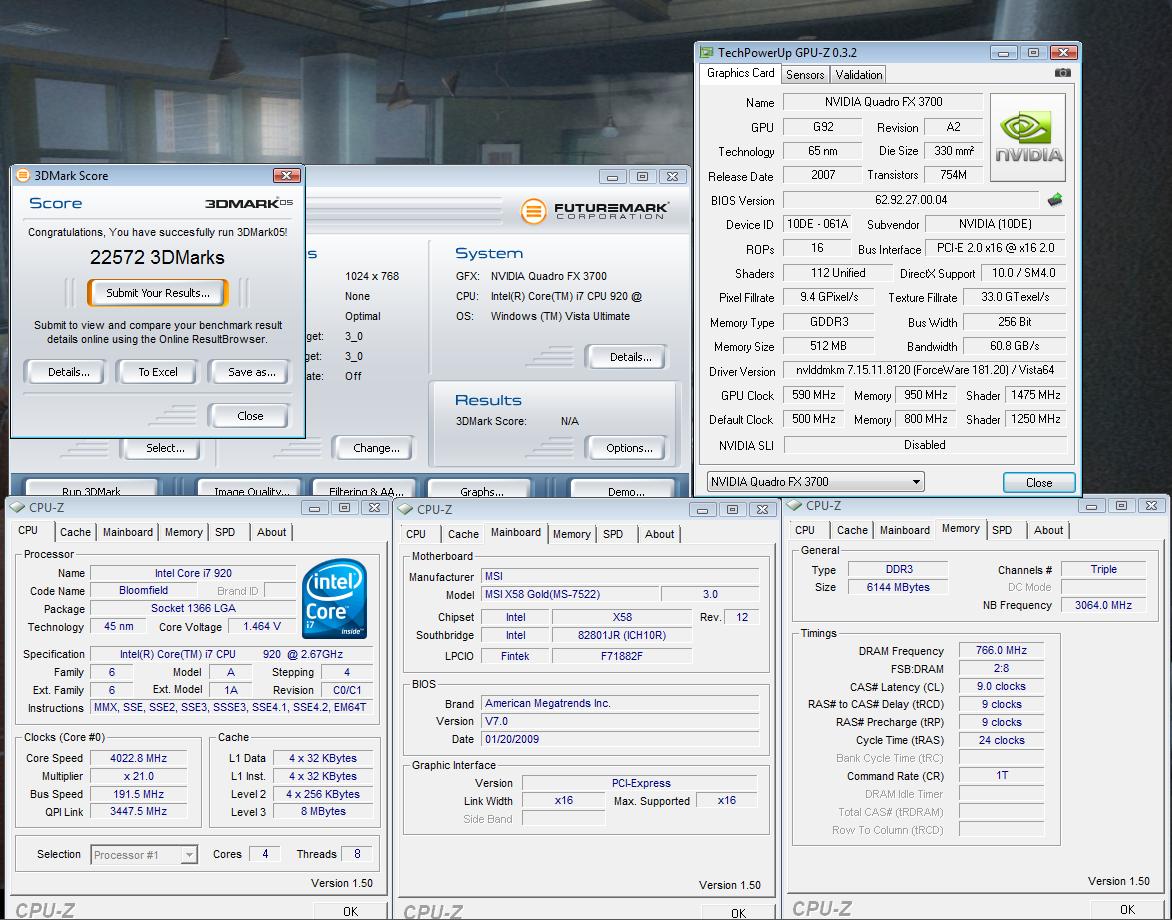Click the NVIDIA logo in GPU-Z
The image size is (1172, 920).
1028,138
